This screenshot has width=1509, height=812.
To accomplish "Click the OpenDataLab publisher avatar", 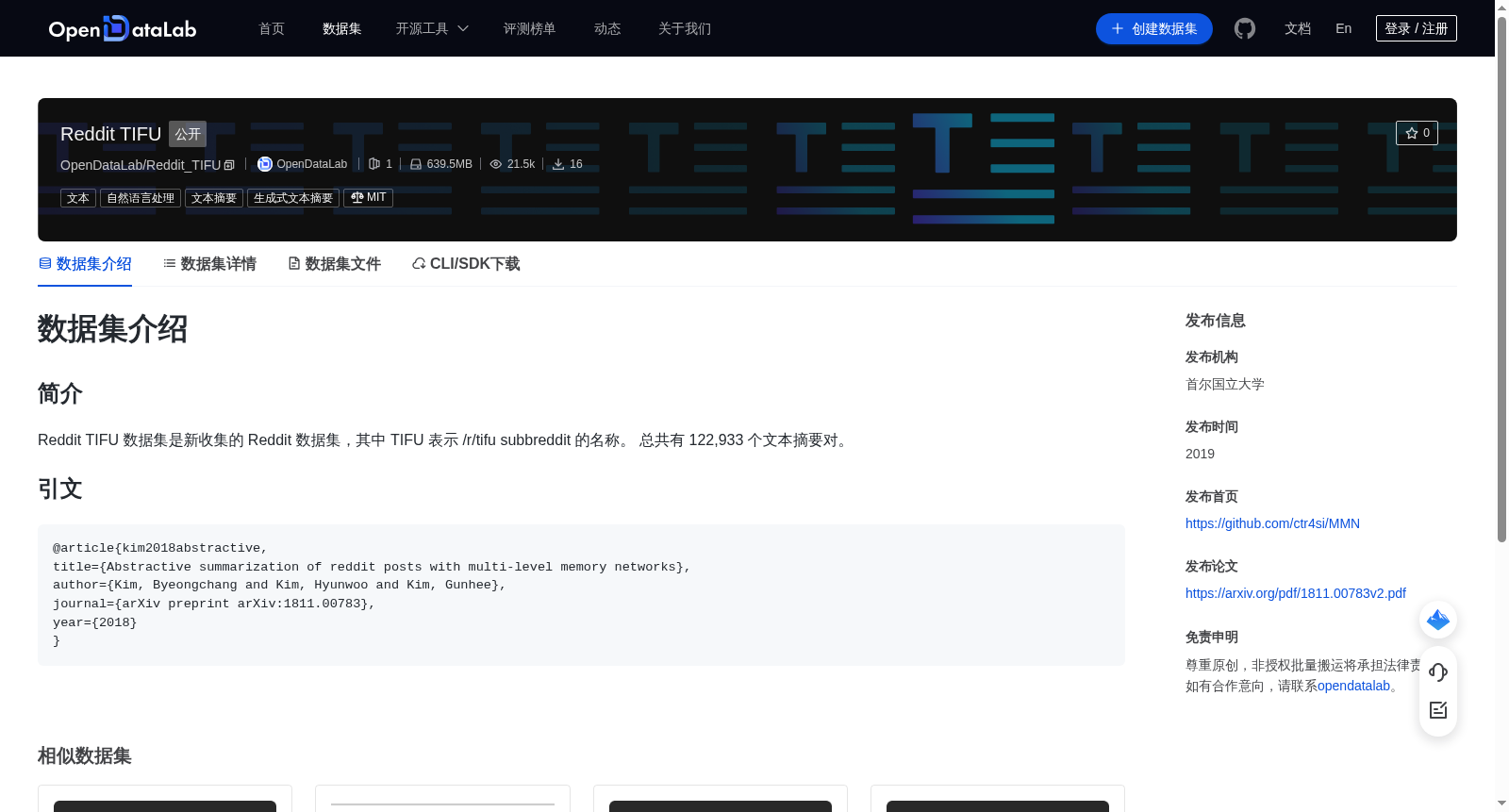I will (x=265, y=164).
